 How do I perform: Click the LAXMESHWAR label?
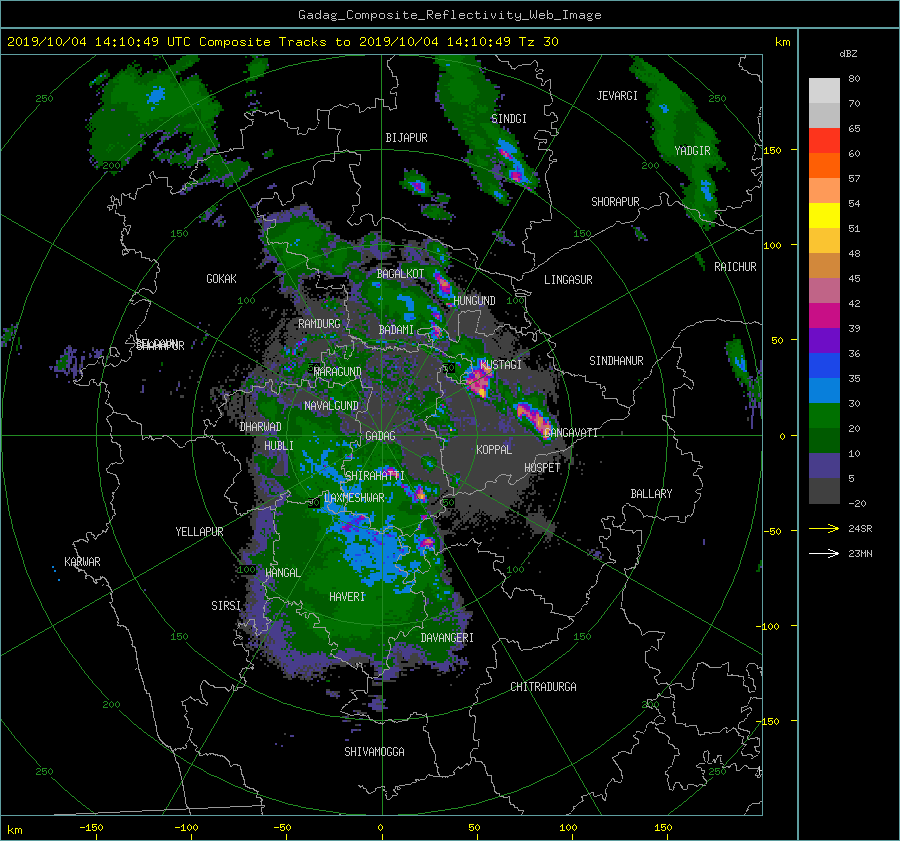[x=354, y=498]
